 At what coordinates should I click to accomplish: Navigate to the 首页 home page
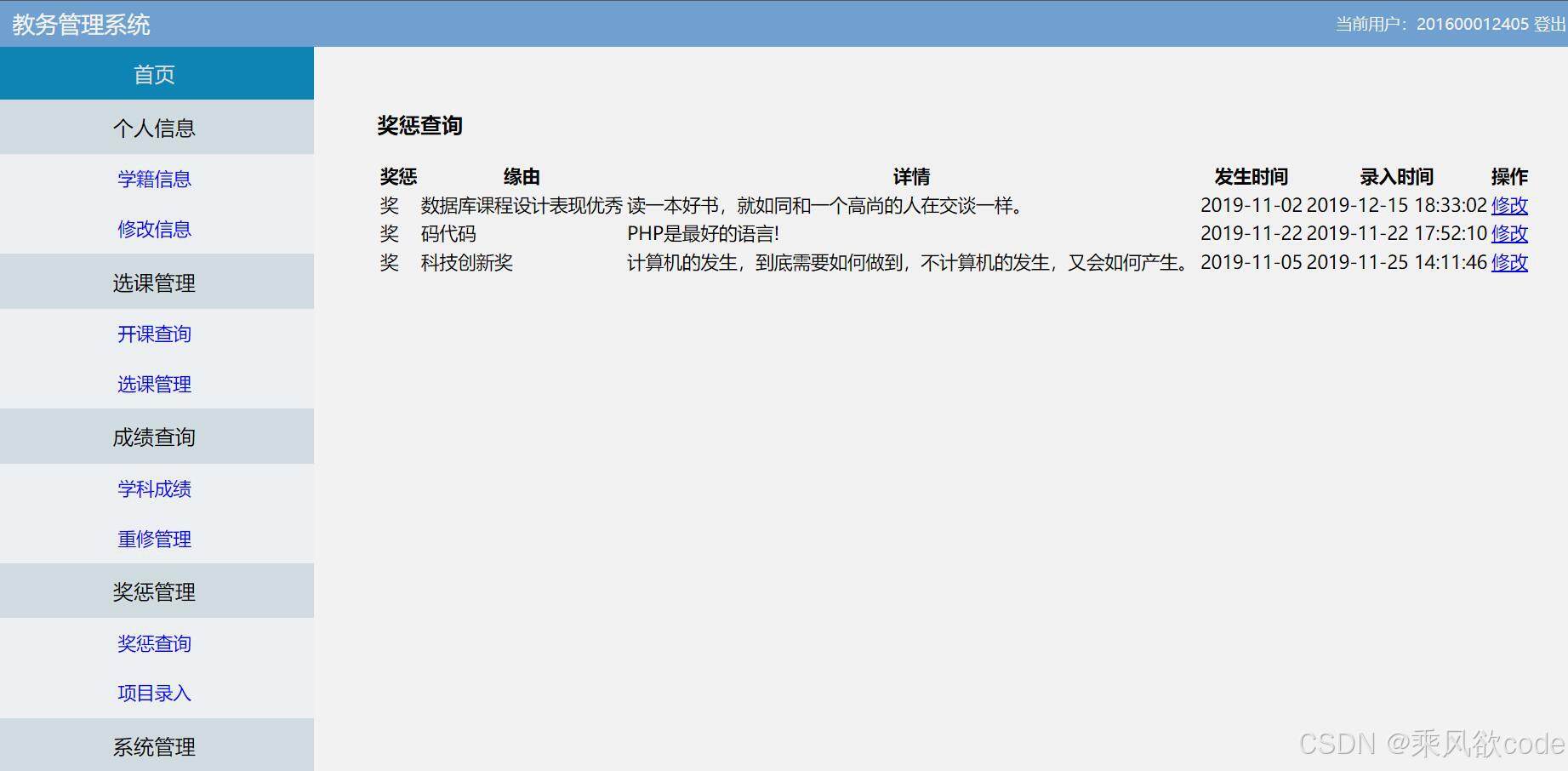click(x=155, y=74)
